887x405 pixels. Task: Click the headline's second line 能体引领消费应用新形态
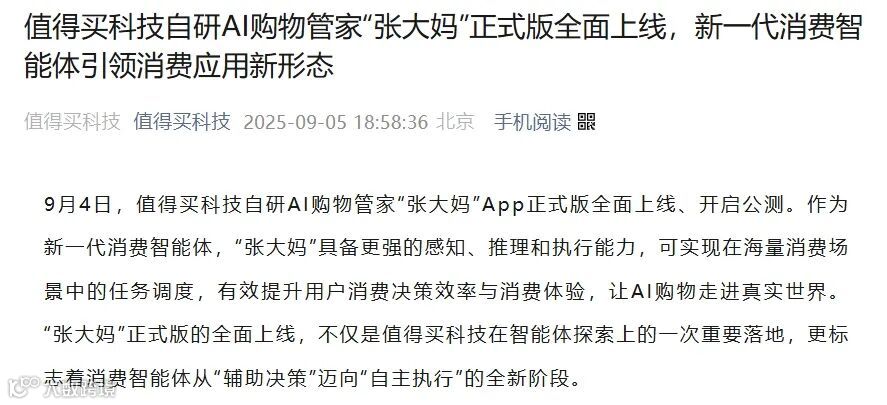[x=179, y=67]
